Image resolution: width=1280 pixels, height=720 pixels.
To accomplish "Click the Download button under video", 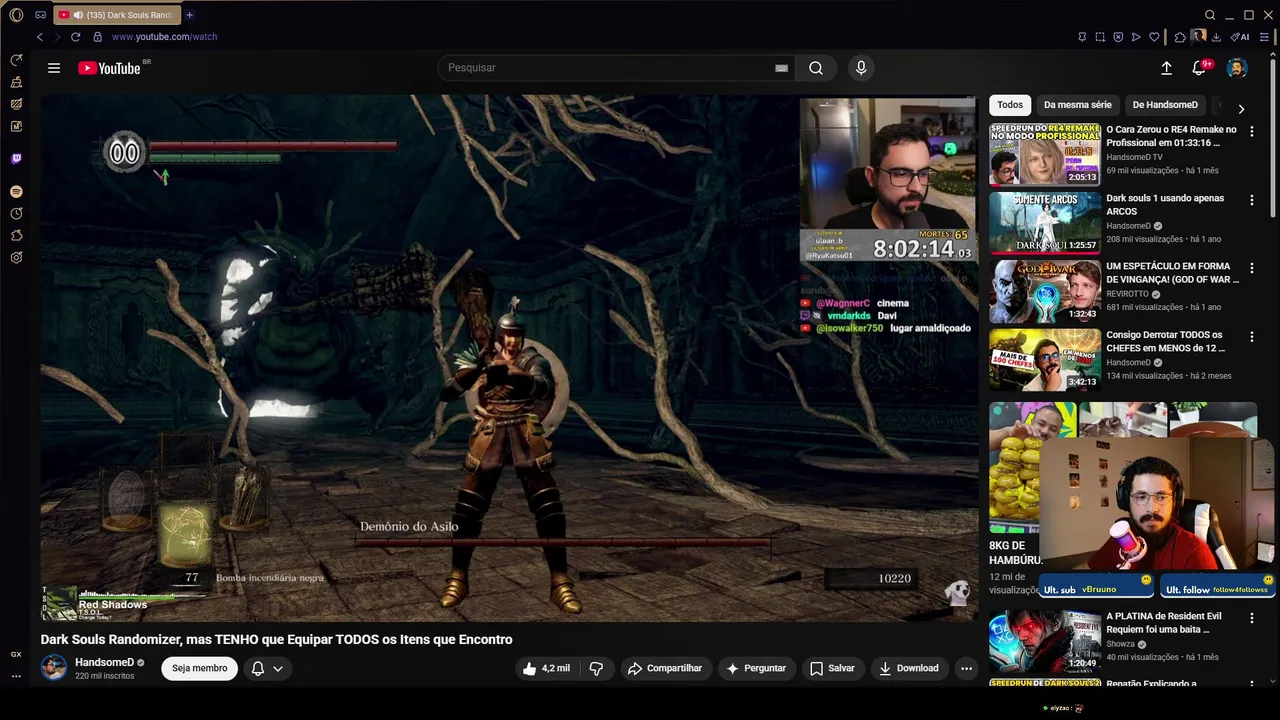I will point(909,668).
